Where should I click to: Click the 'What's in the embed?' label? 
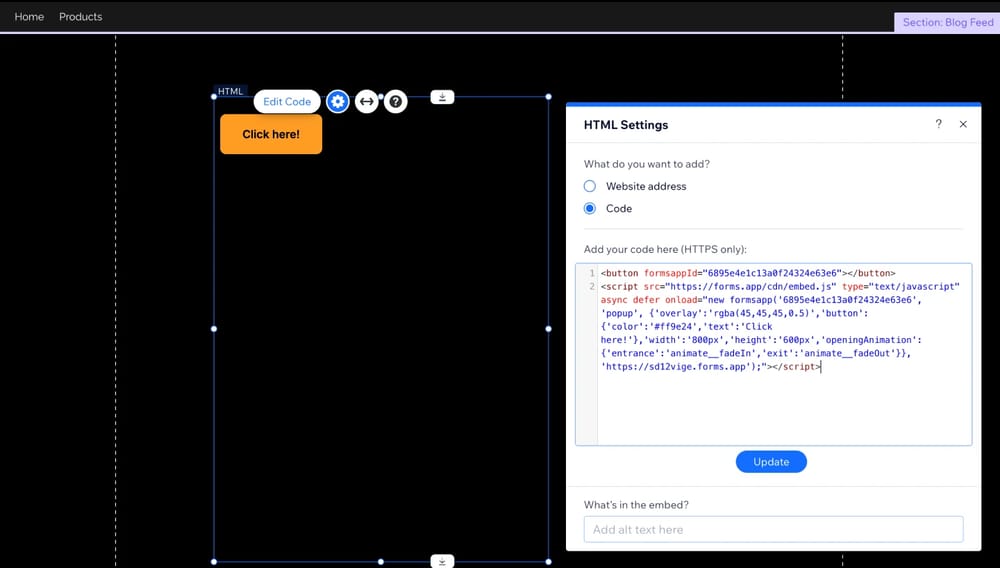click(x=636, y=504)
